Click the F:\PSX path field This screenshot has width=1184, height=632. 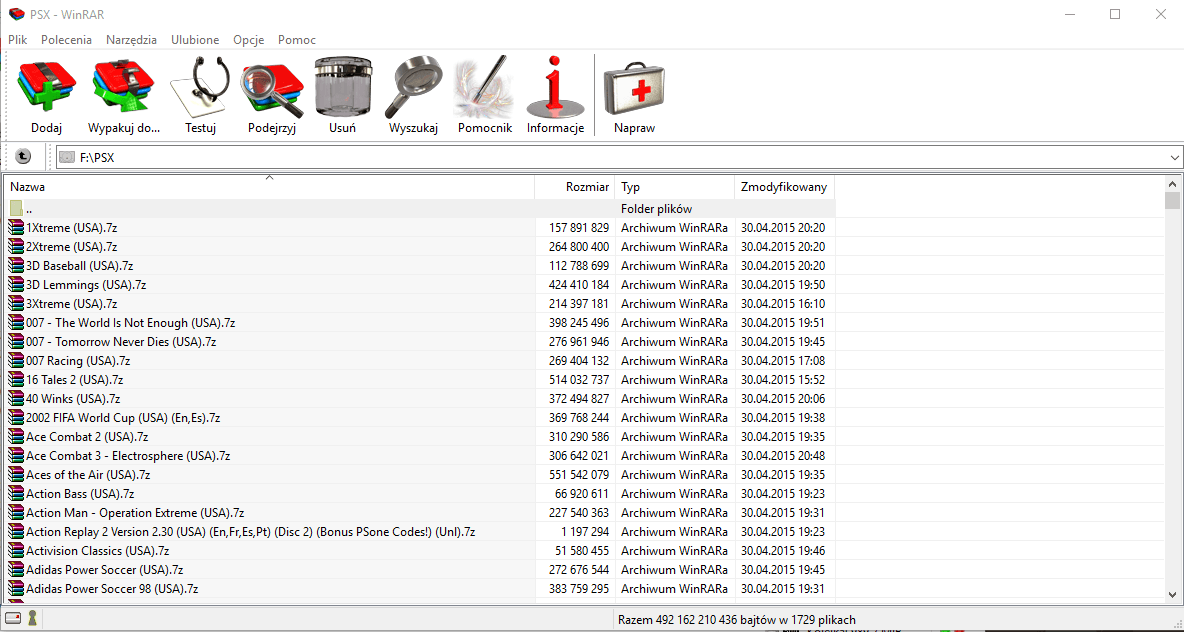612,158
